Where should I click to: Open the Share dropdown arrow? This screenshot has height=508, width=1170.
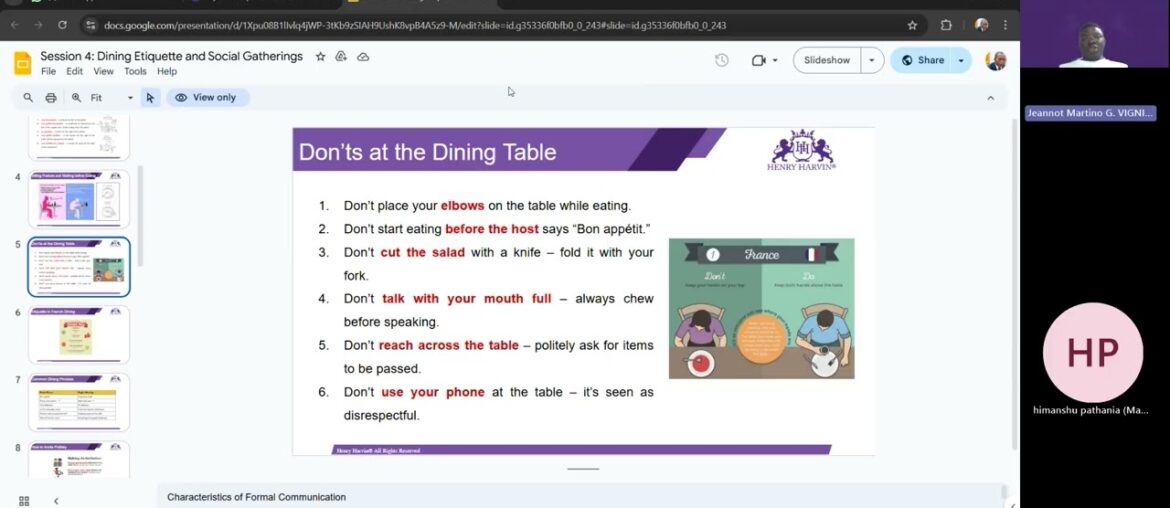coord(961,60)
